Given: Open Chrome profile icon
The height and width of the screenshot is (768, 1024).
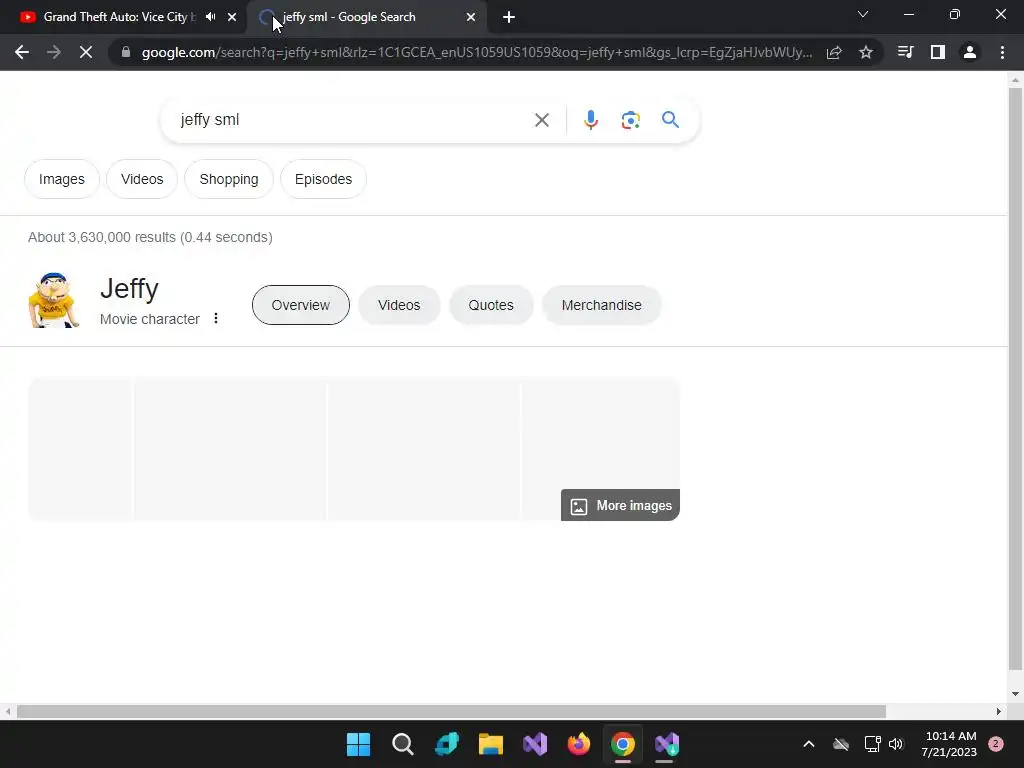Looking at the screenshot, I should [970, 52].
